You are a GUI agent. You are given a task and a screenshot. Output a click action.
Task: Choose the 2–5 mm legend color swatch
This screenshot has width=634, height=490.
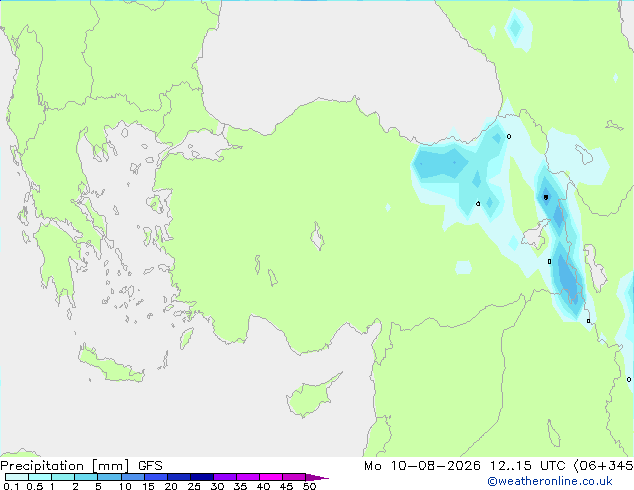click(86, 477)
